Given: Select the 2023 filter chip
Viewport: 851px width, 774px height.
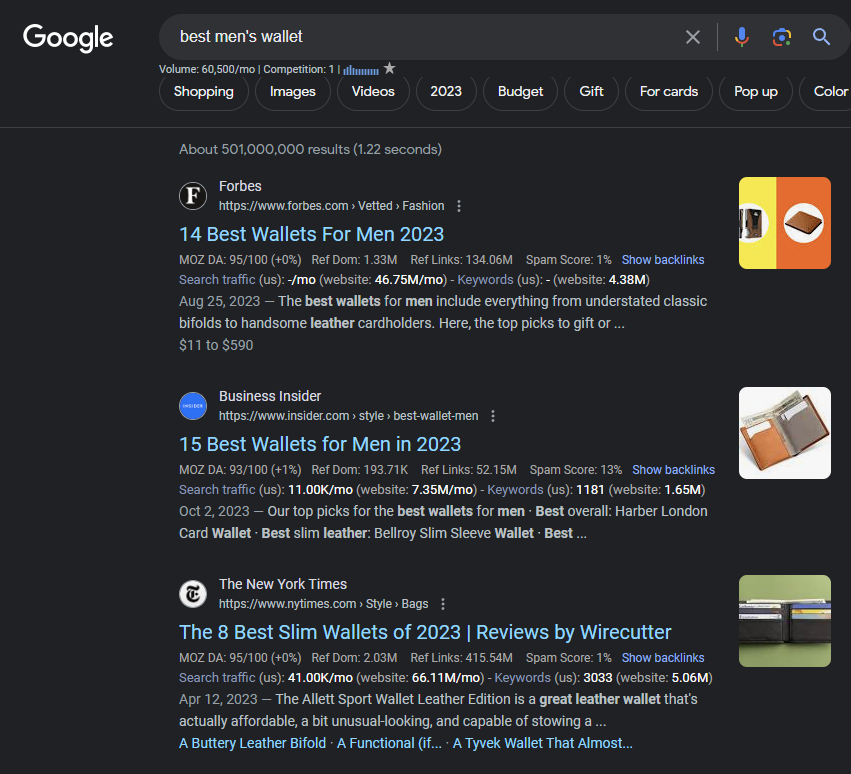Looking at the screenshot, I should tap(446, 92).
